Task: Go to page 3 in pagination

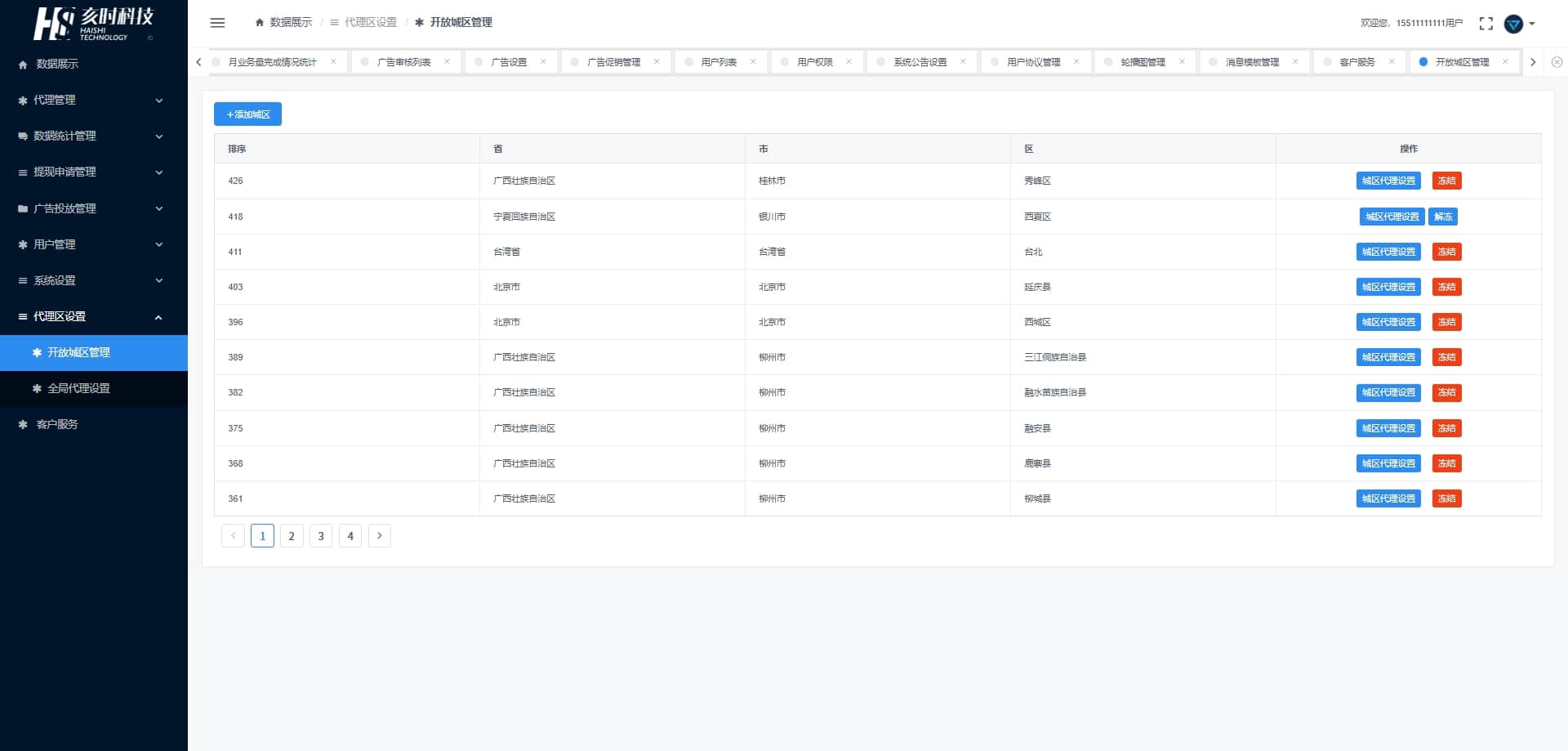Action: pos(321,536)
